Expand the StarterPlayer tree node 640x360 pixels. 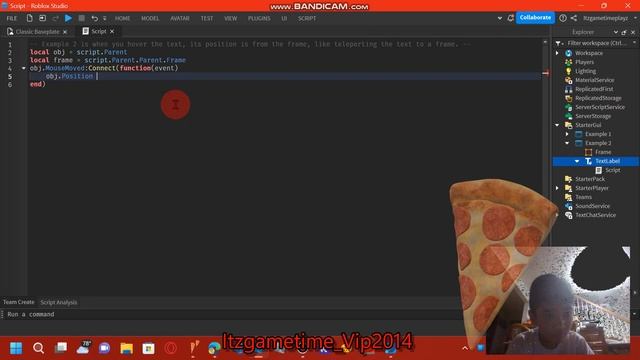point(558,188)
